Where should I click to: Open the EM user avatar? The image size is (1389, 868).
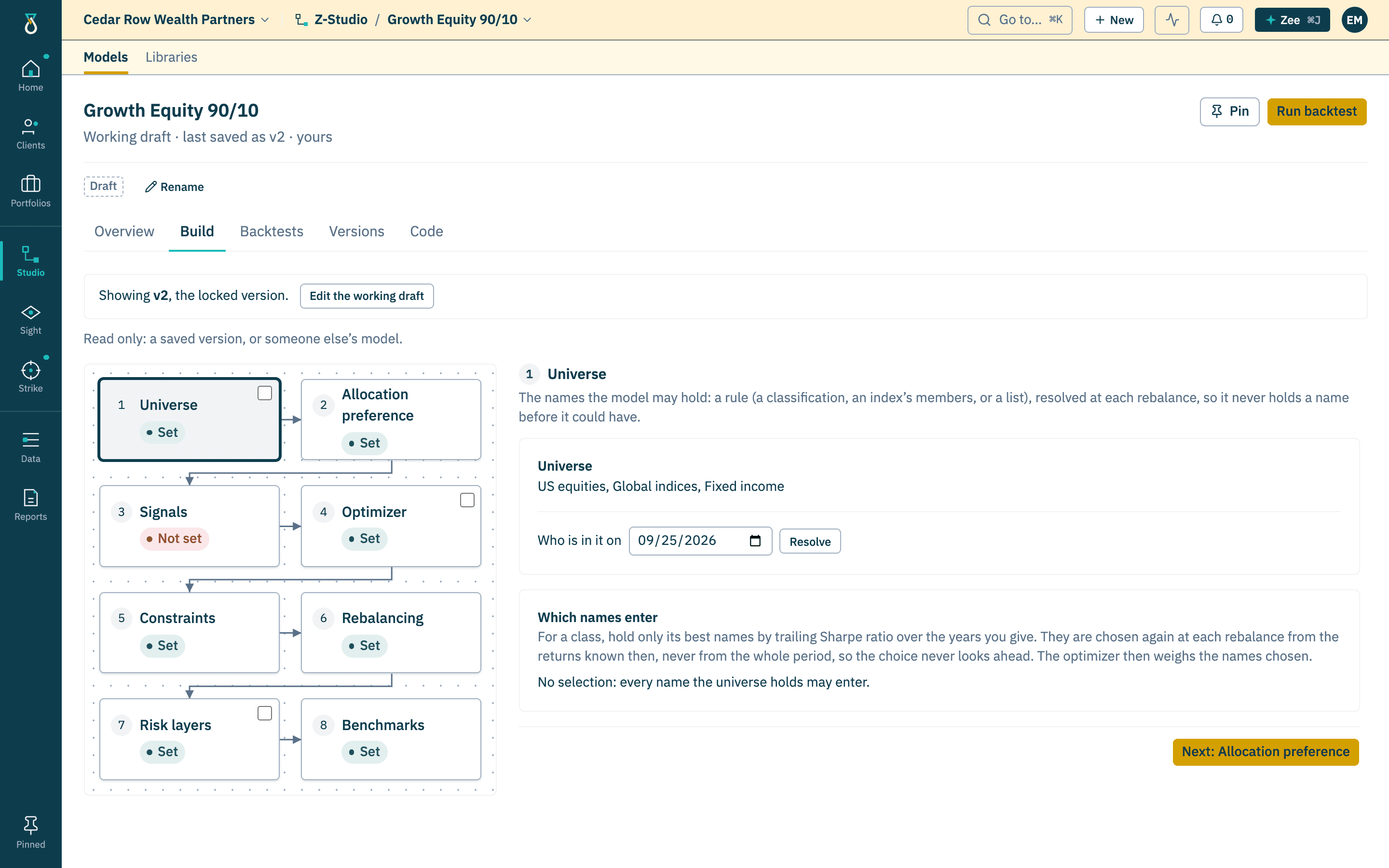tap(1354, 20)
